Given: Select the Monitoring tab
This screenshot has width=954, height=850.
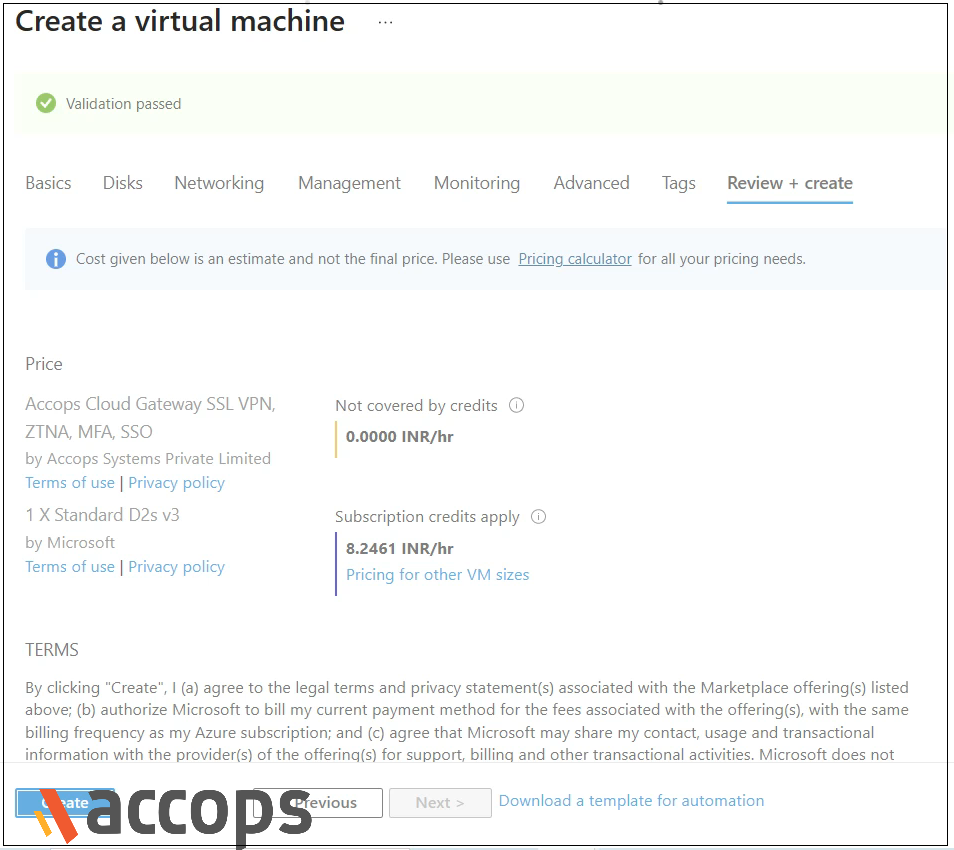Looking at the screenshot, I should pyautogui.click(x=477, y=183).
